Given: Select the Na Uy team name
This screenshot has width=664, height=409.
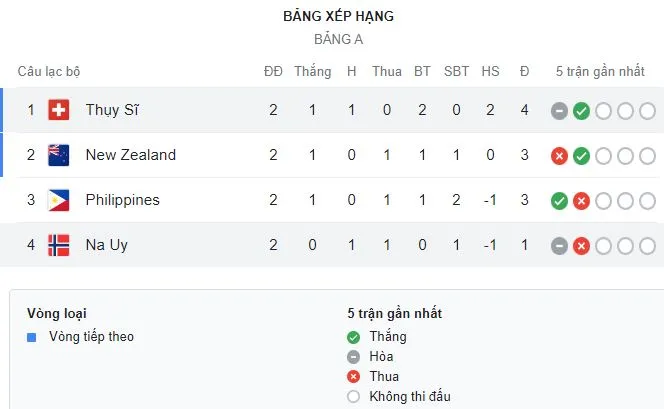Looking at the screenshot, I should click(107, 245).
